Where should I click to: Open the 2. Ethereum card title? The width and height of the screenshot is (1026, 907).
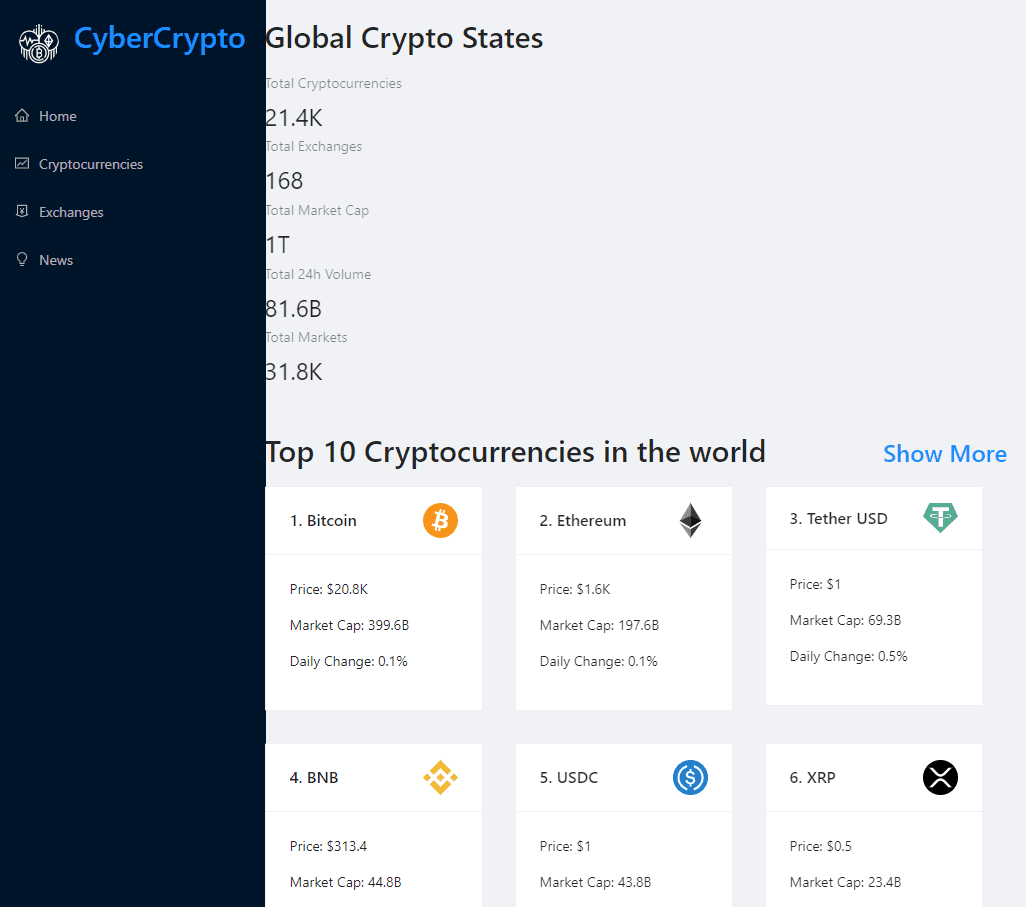(583, 520)
